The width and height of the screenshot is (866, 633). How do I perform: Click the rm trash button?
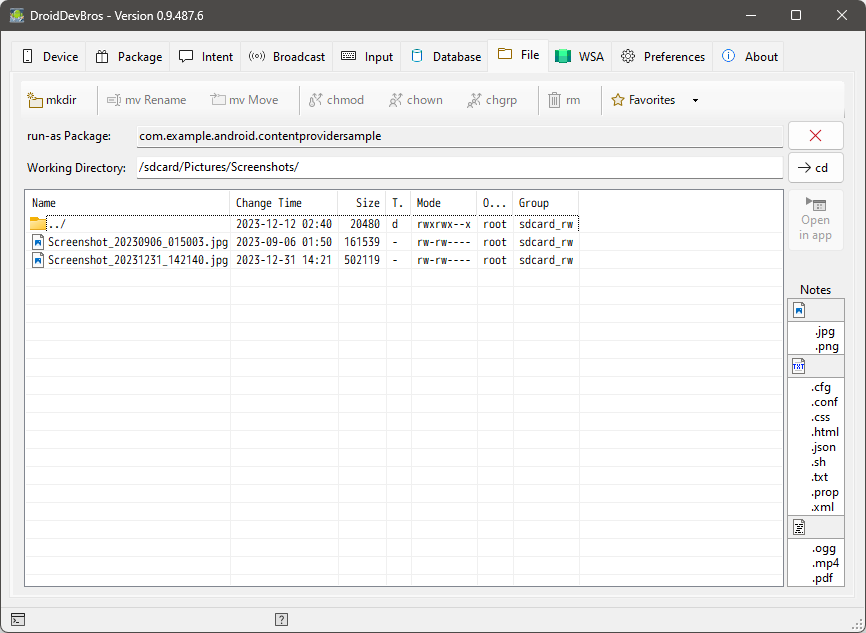tap(564, 100)
